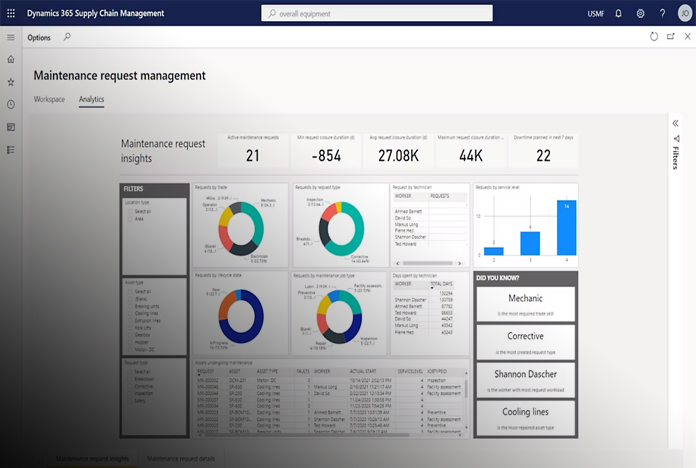Click the search icon beside Options

pyautogui.click(x=67, y=36)
